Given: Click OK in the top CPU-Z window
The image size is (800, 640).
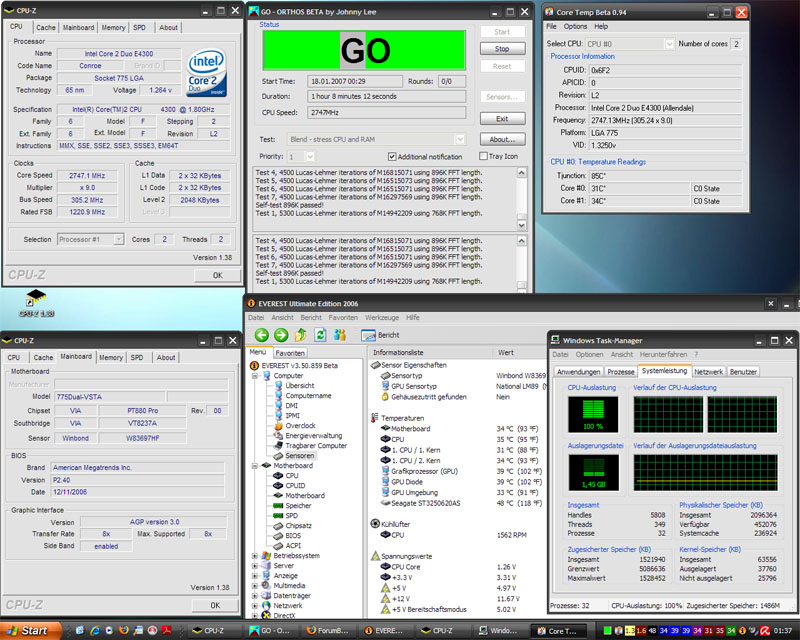Looking at the screenshot, I should click(217, 276).
